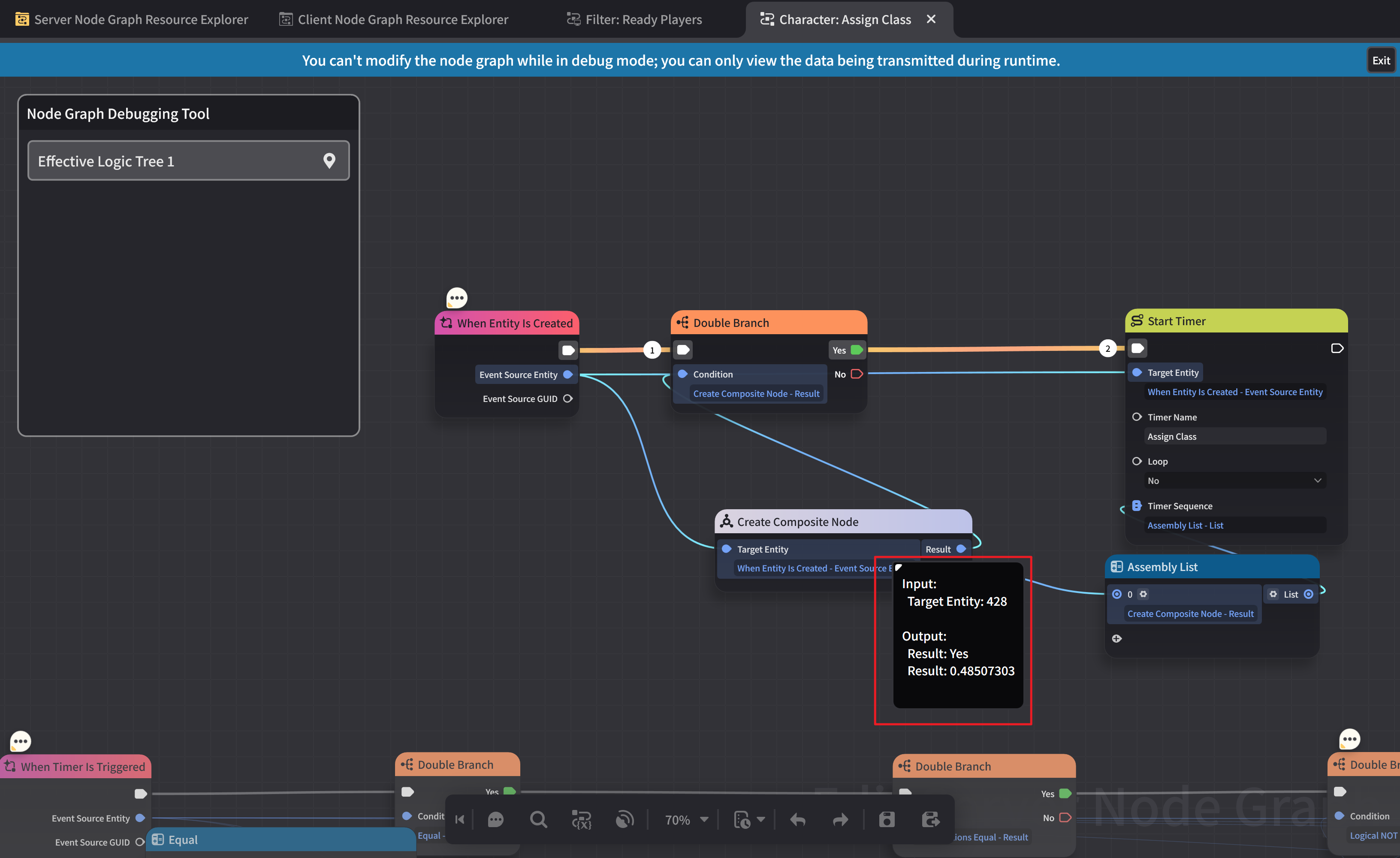Select the Effective Logic Tree 1 entry

[x=188, y=161]
